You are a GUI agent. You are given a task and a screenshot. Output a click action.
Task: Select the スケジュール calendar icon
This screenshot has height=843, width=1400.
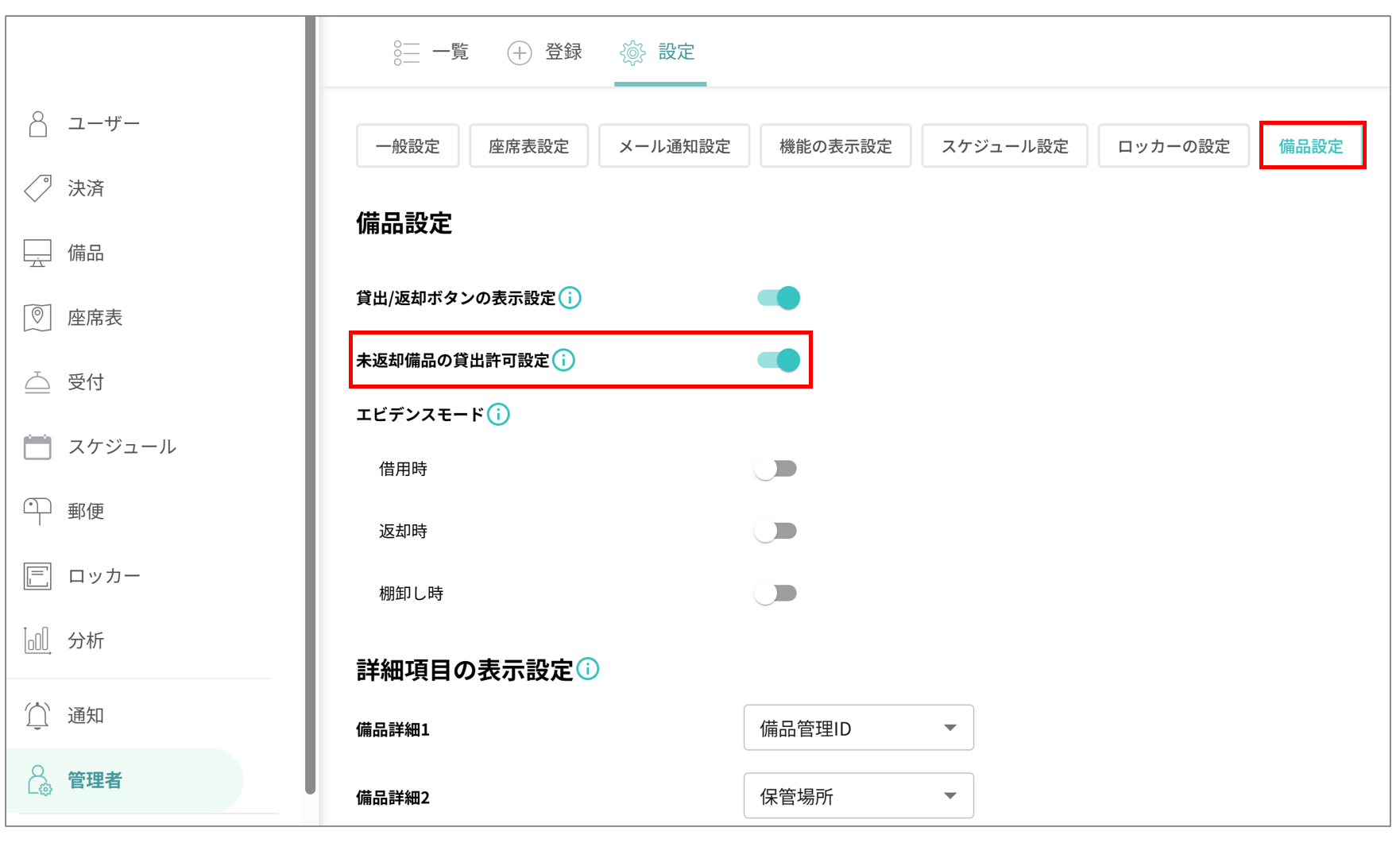coord(37,447)
